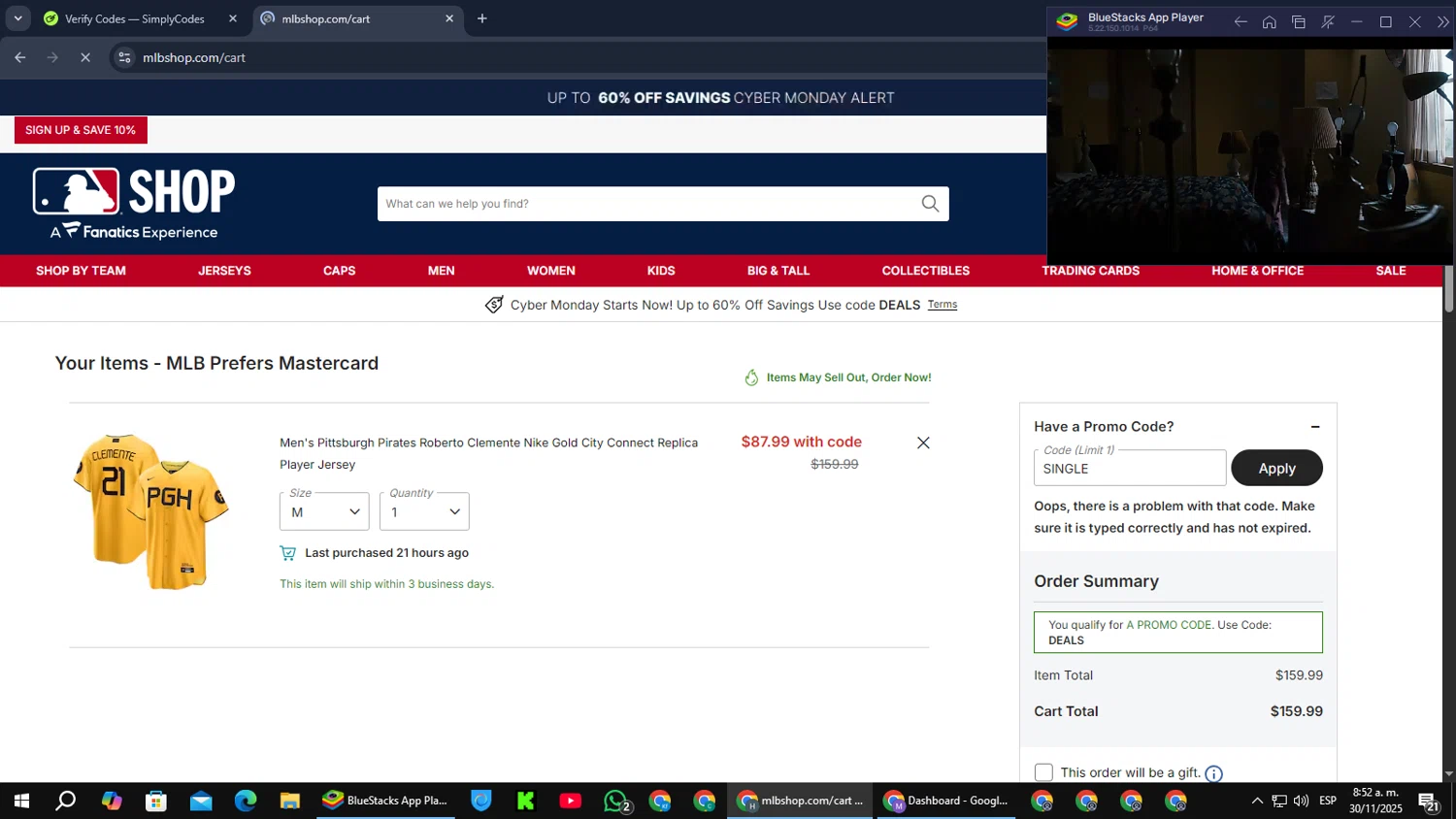Close the Verify Codes SimplyCodes tab
This screenshot has width=1456, height=819.
[233, 18]
